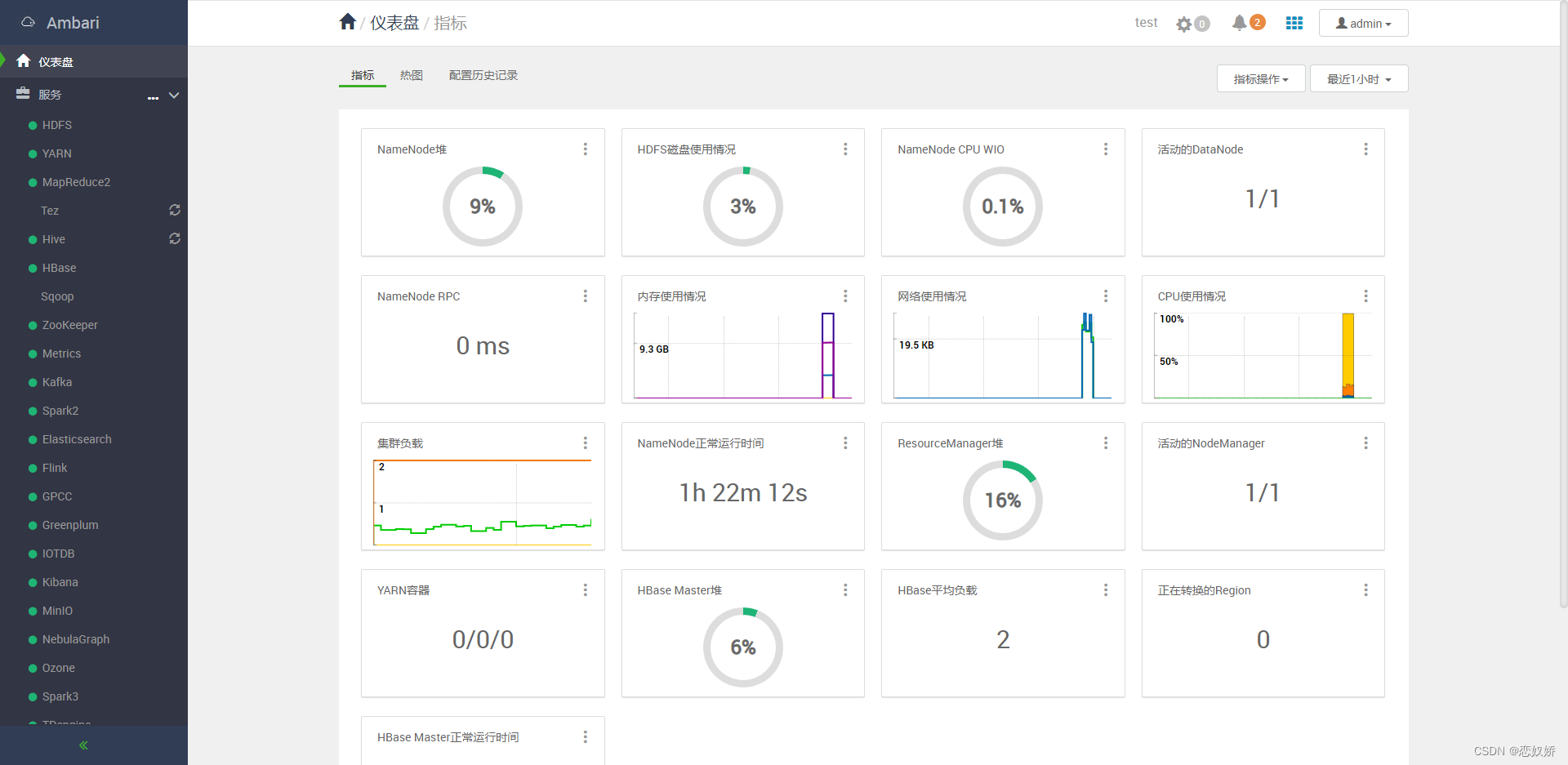Open the HDFS service
Screen dimensions: 1568x765
click(x=57, y=125)
